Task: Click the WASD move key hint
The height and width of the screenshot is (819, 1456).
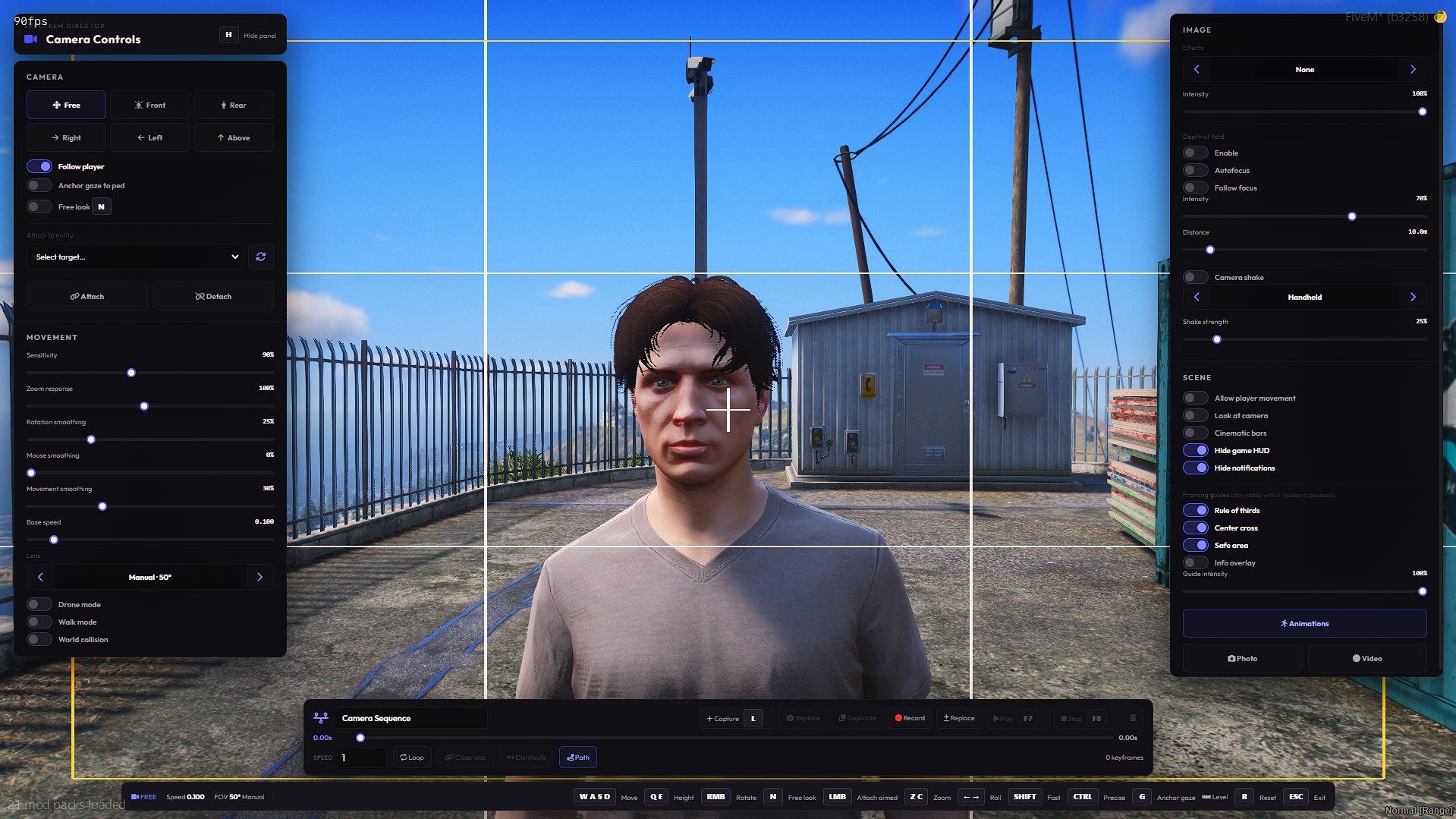Action: click(x=595, y=797)
